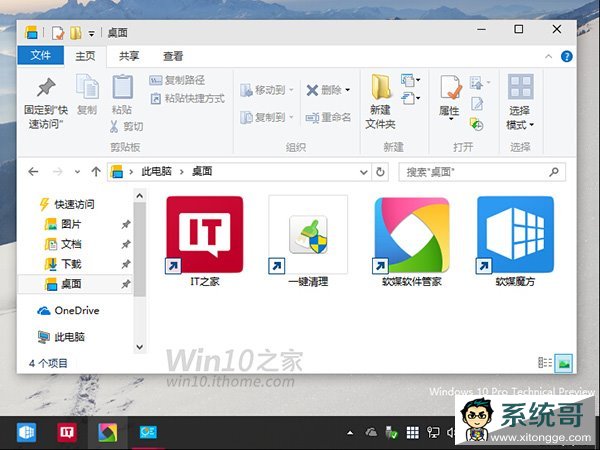Click the 剪切 scissors button
The height and width of the screenshot is (450, 600).
126,126
